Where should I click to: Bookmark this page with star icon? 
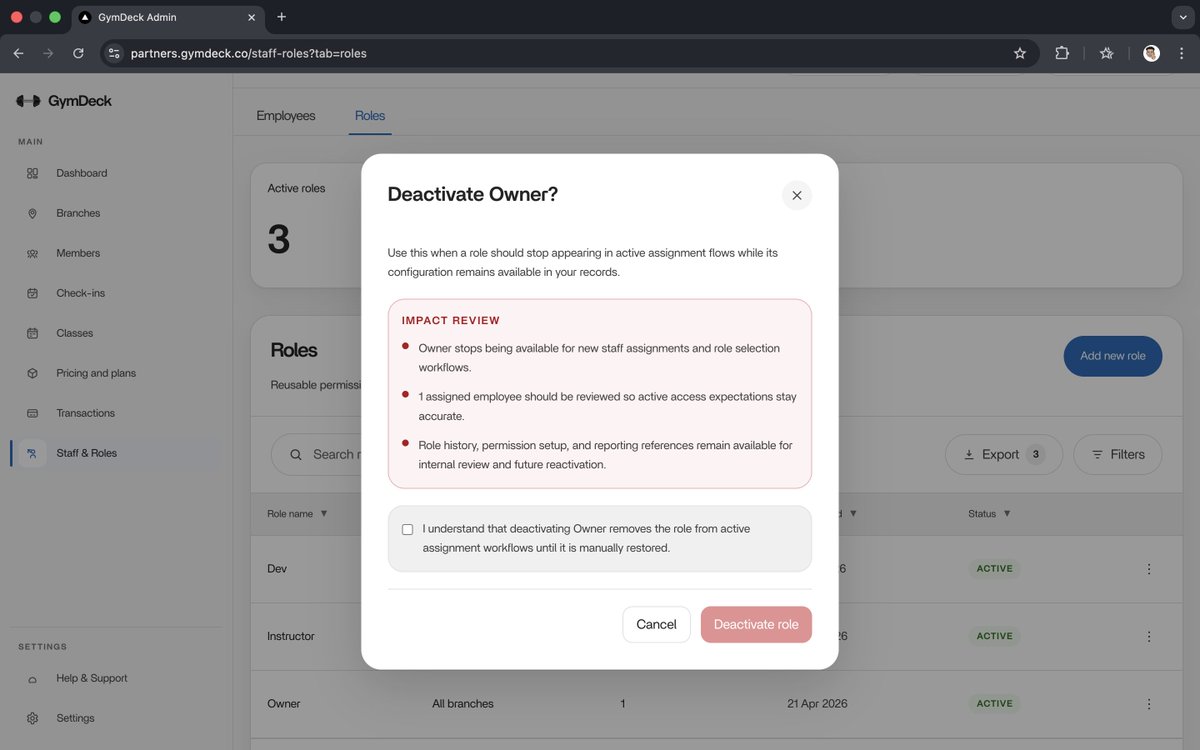pos(1020,53)
